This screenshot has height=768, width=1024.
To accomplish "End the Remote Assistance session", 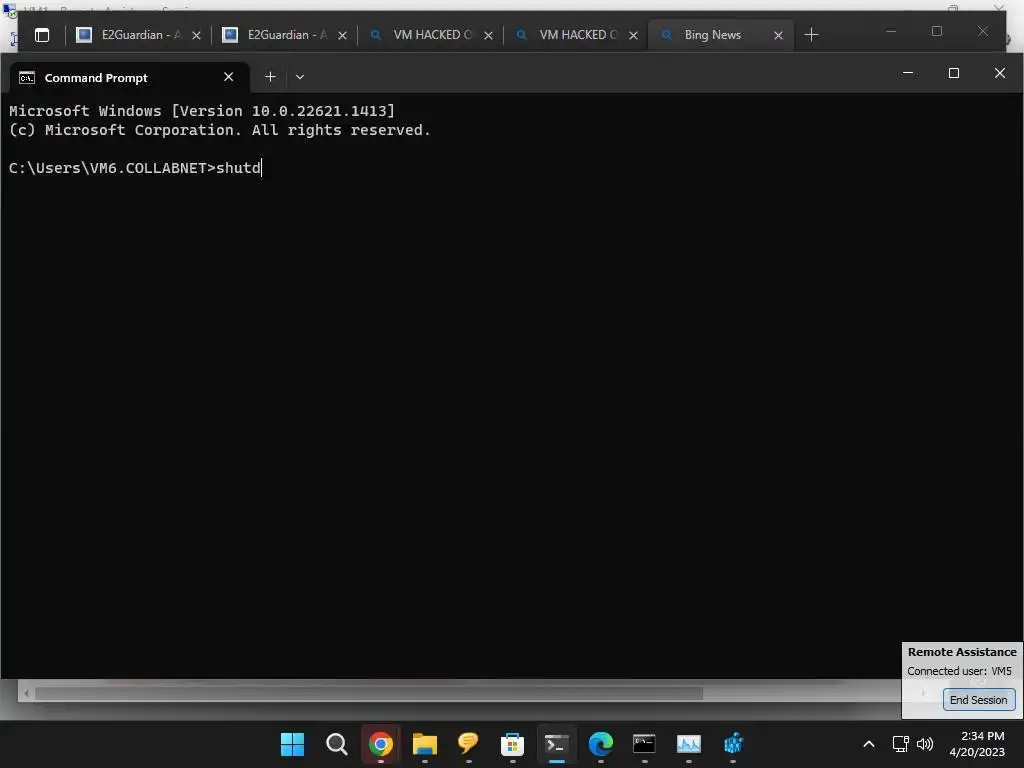I will pyautogui.click(x=978, y=699).
